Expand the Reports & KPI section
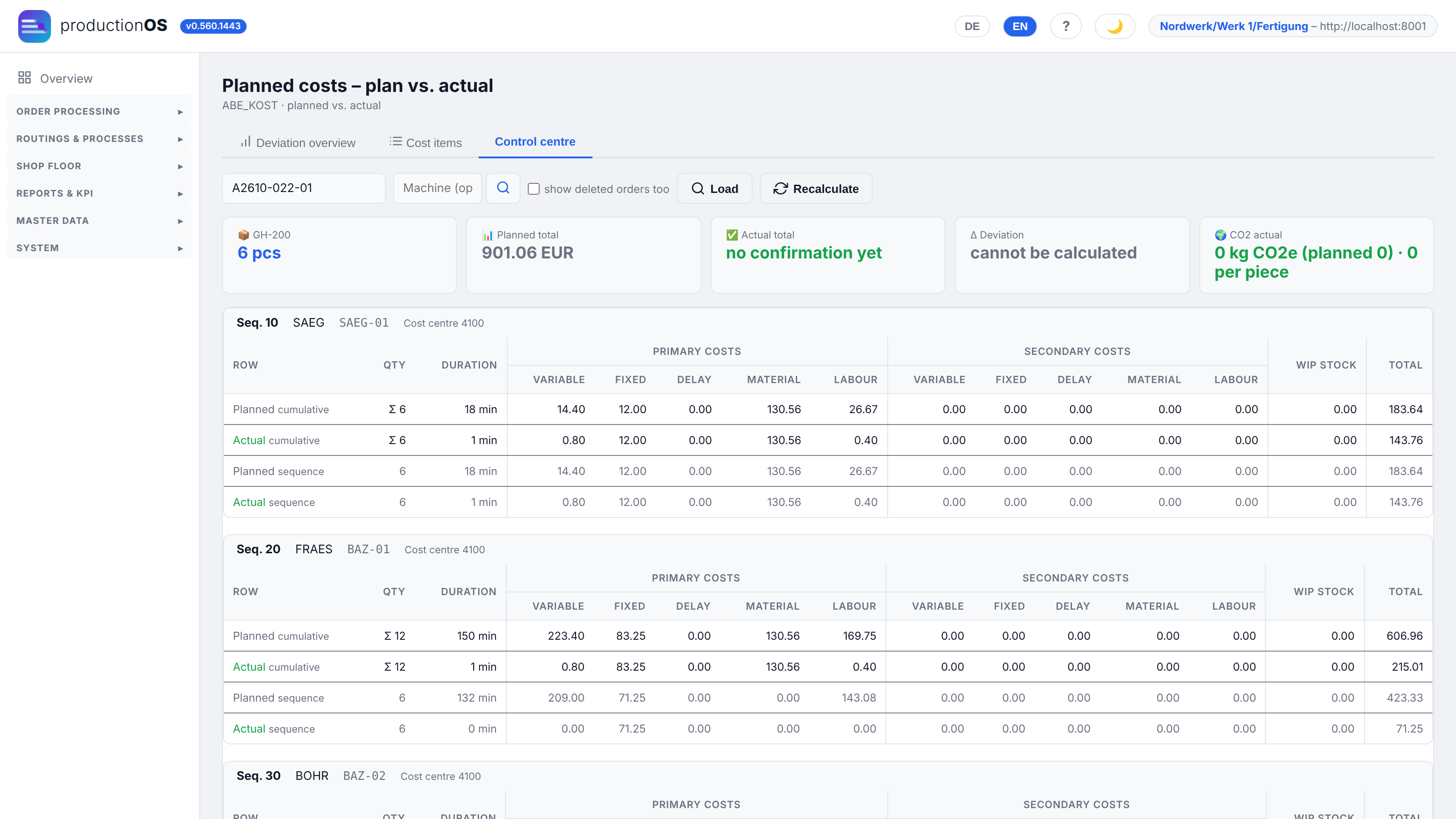The image size is (1456, 819). click(100, 193)
